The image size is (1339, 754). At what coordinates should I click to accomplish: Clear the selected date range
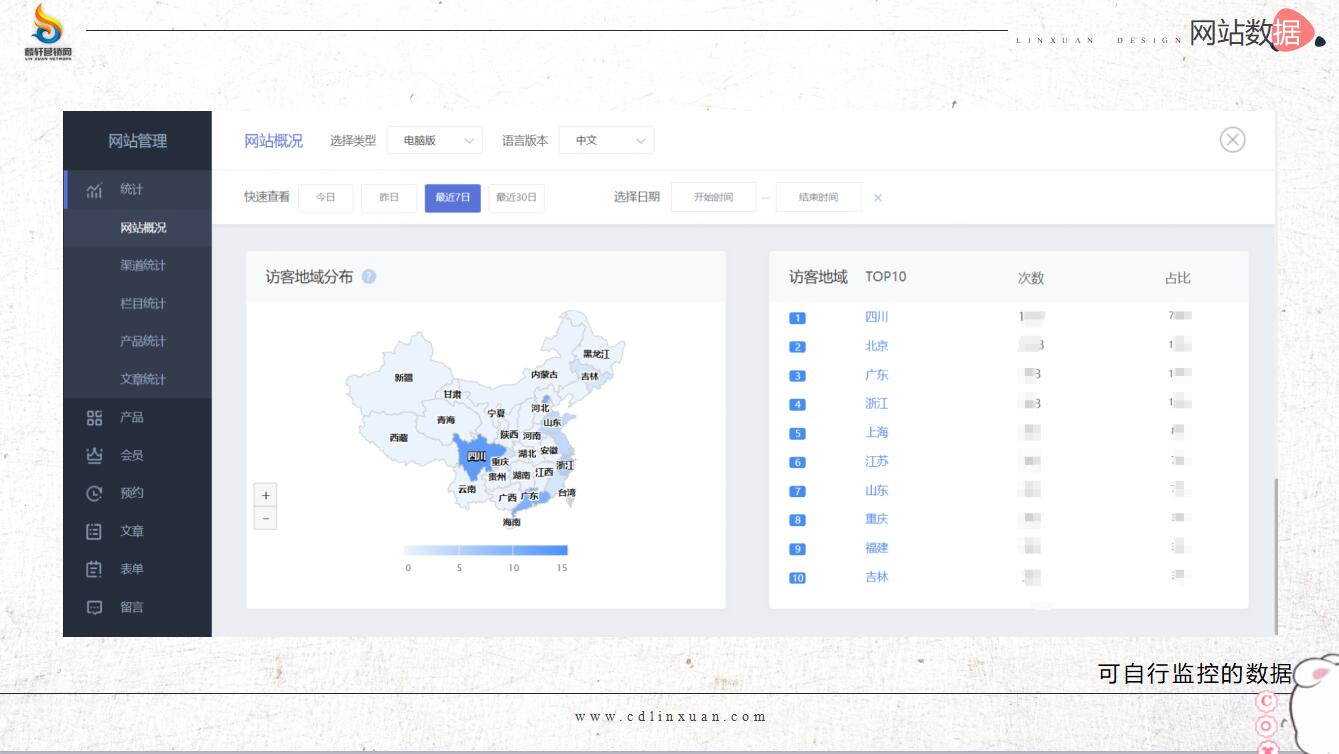[x=878, y=198]
